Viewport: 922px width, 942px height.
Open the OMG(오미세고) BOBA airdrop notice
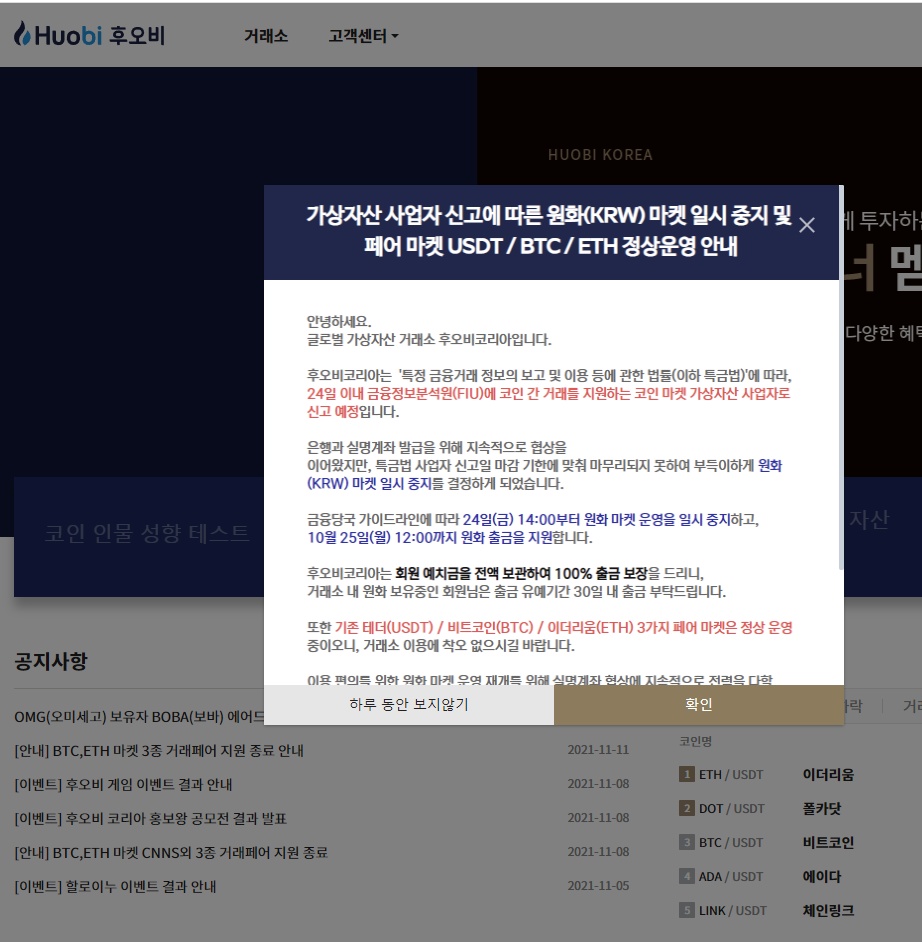pos(139,717)
